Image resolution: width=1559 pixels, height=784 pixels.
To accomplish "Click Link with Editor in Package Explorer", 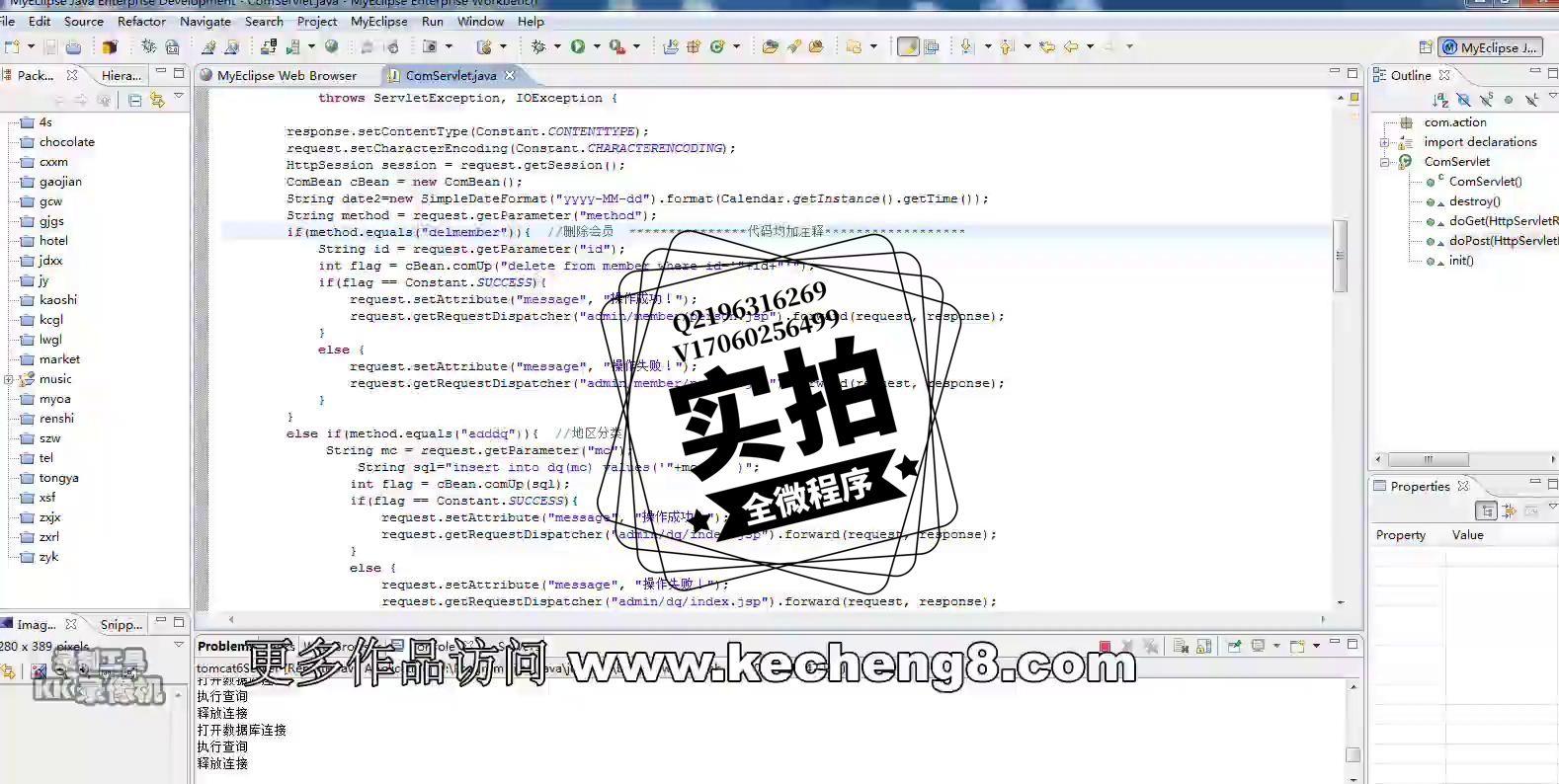I will [157, 100].
